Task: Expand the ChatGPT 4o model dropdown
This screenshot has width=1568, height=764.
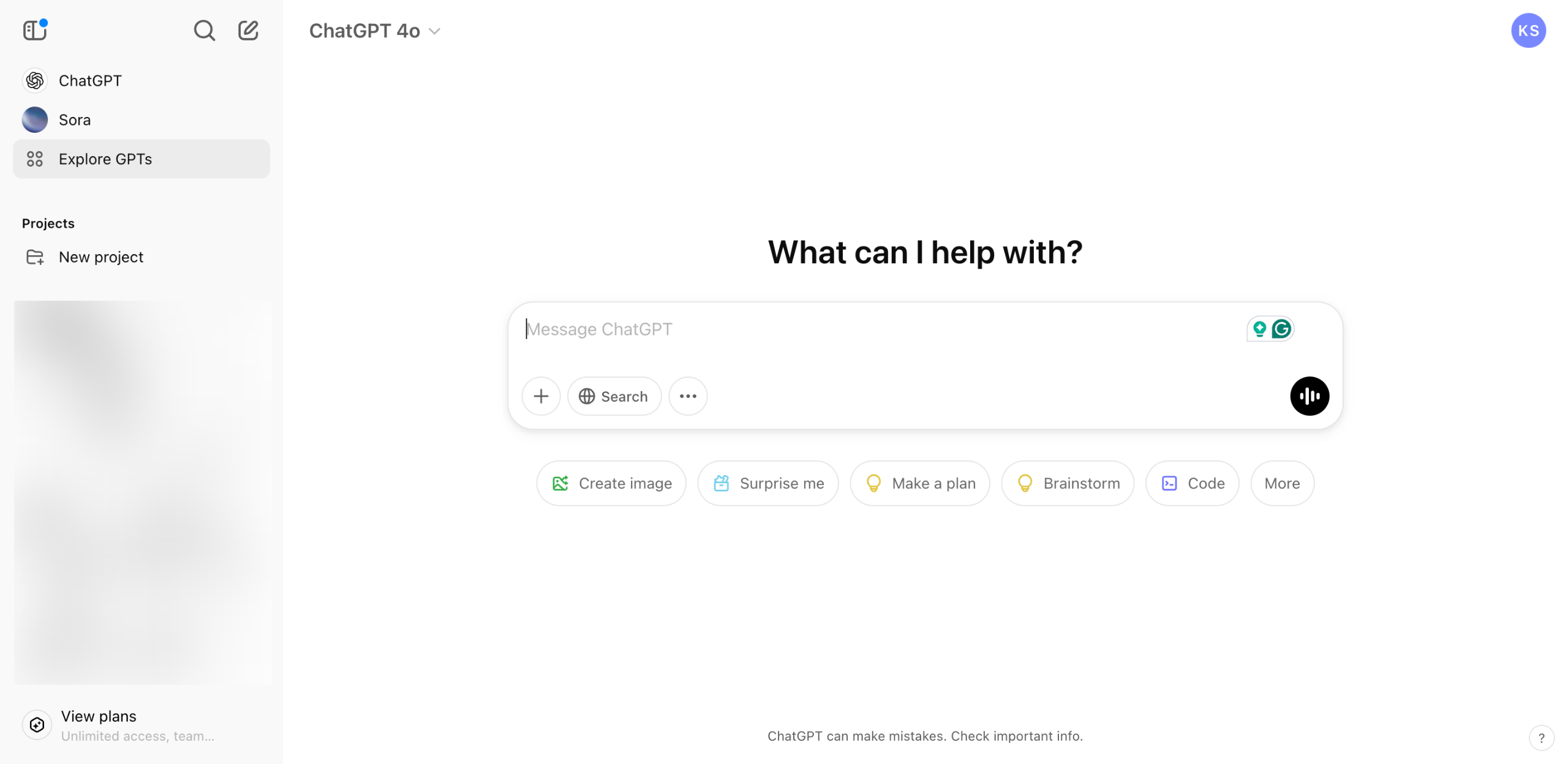Action: click(374, 31)
